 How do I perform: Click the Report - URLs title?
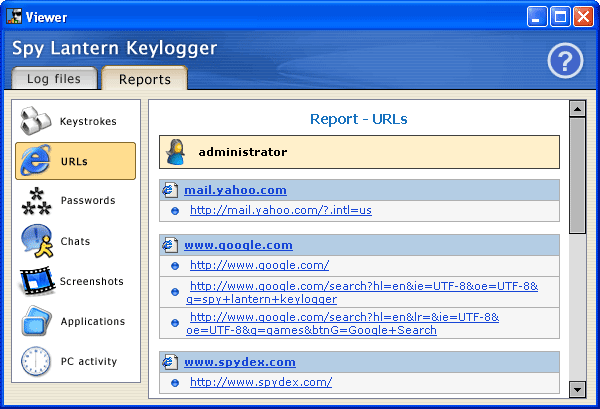359,119
